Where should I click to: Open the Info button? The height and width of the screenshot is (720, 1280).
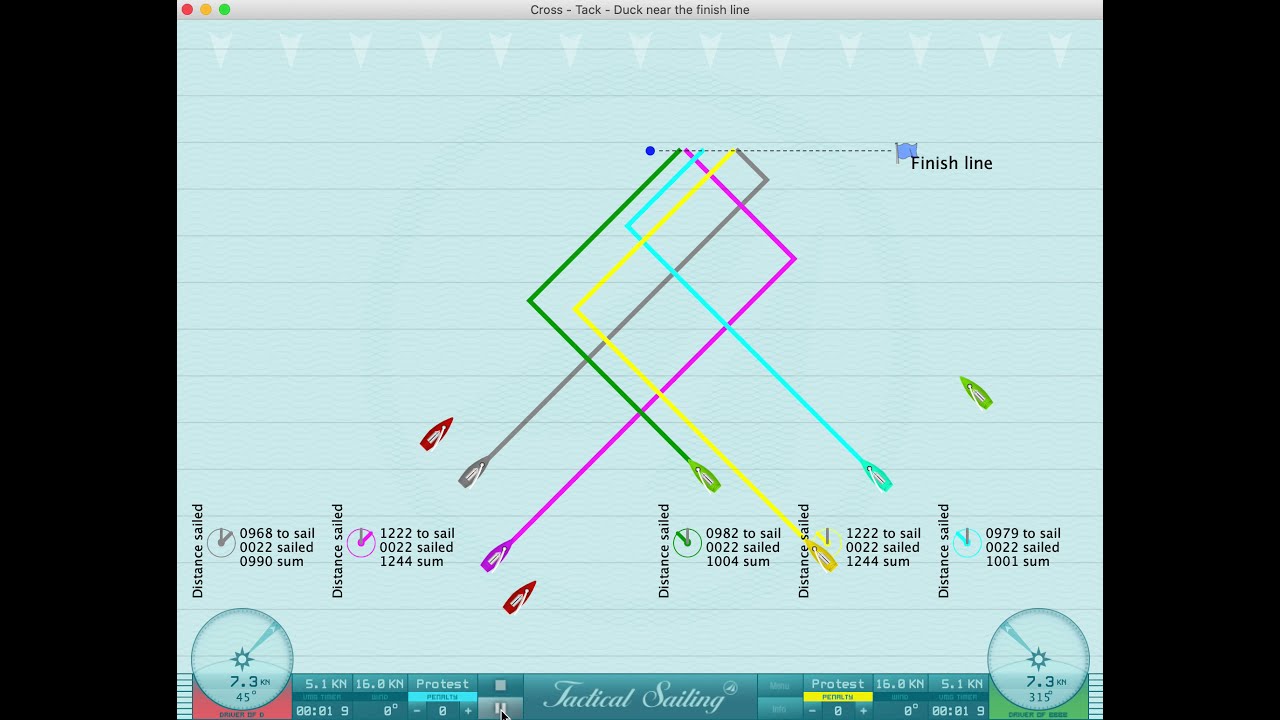[780, 709]
